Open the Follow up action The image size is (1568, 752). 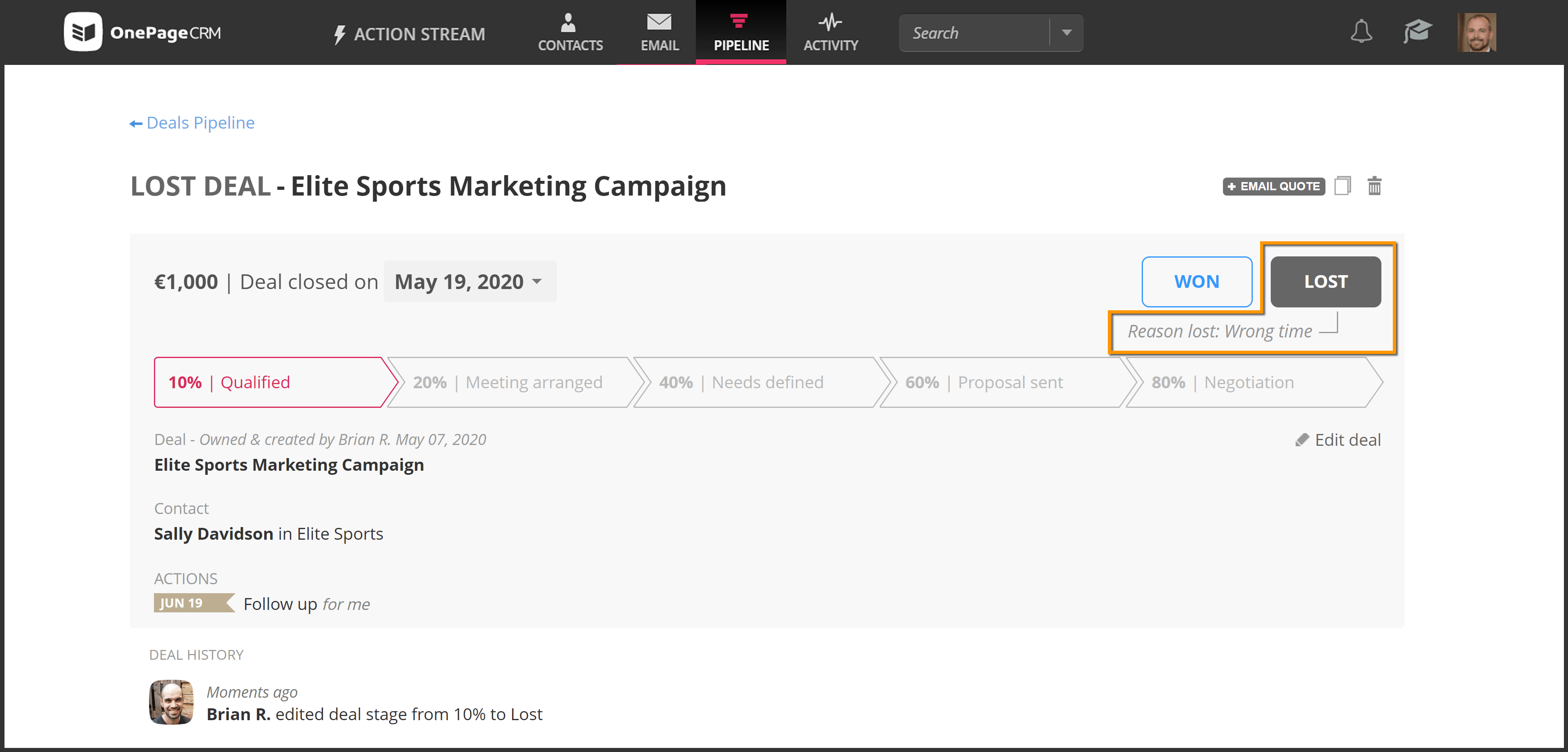[x=280, y=604]
